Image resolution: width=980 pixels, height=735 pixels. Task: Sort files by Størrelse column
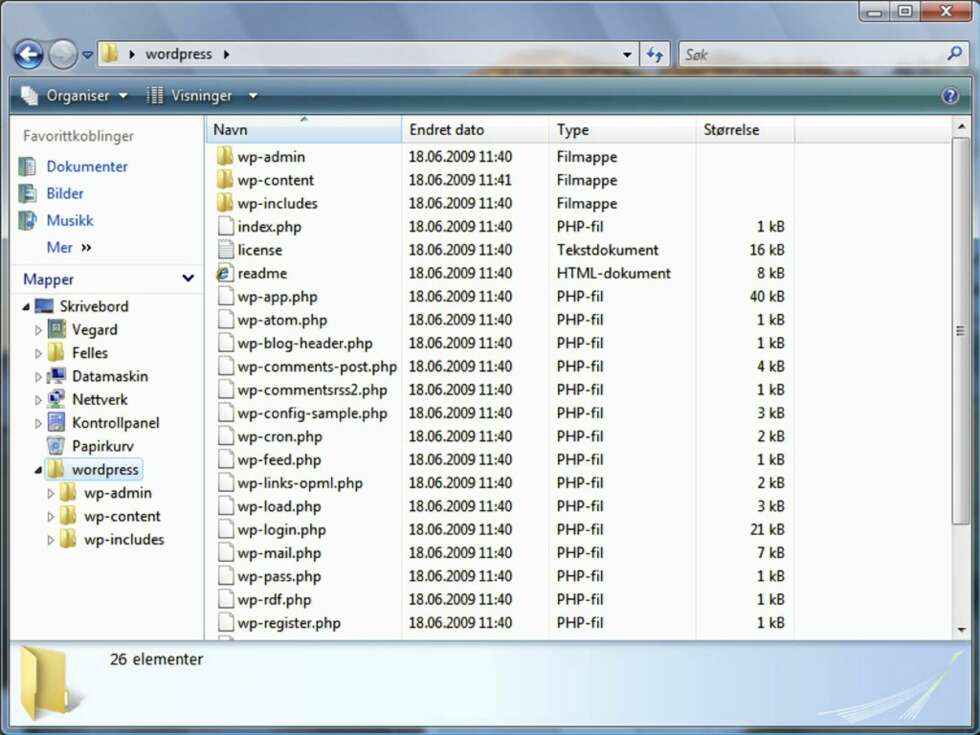click(x=745, y=129)
